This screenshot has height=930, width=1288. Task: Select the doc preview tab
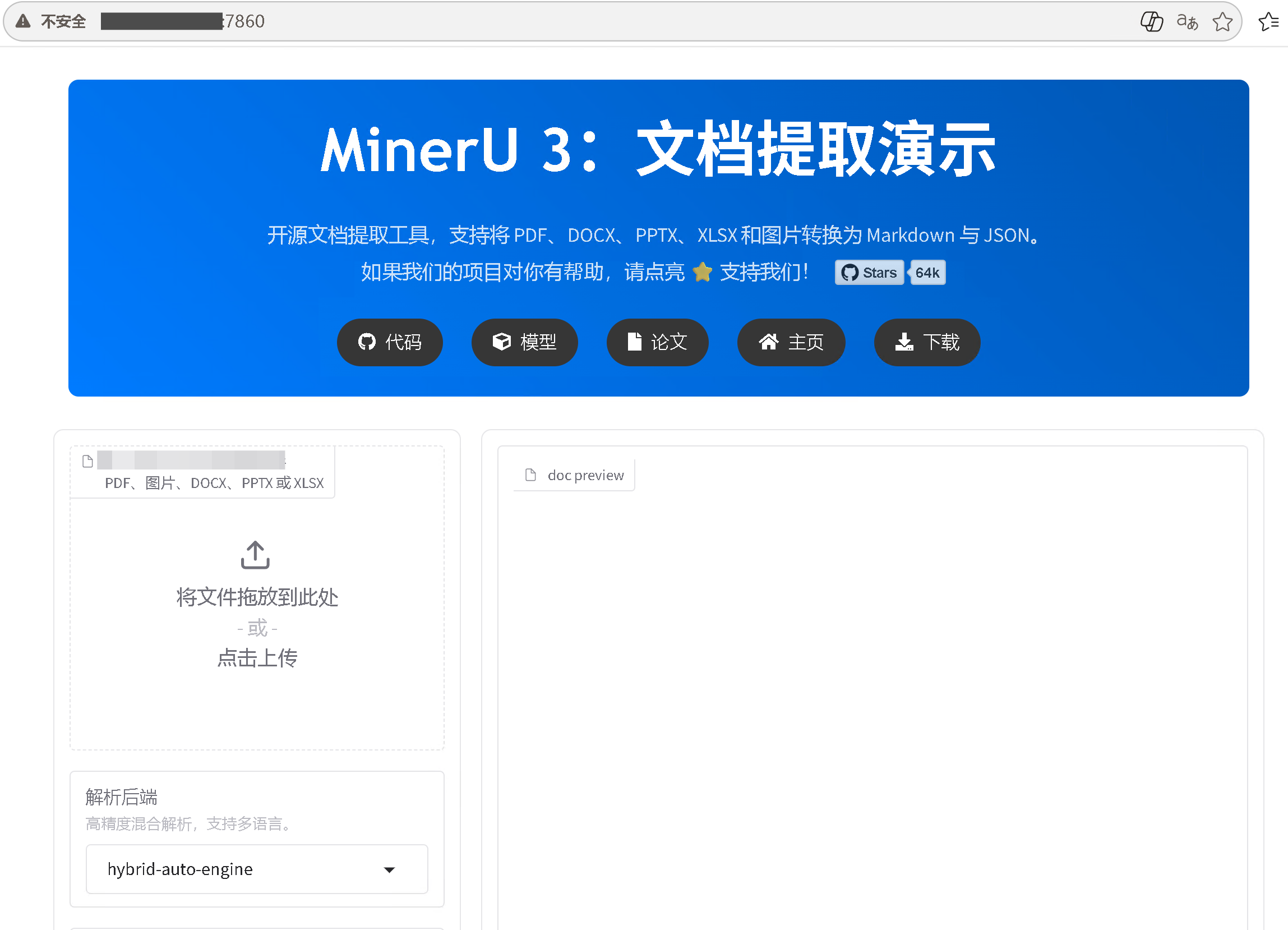point(574,475)
